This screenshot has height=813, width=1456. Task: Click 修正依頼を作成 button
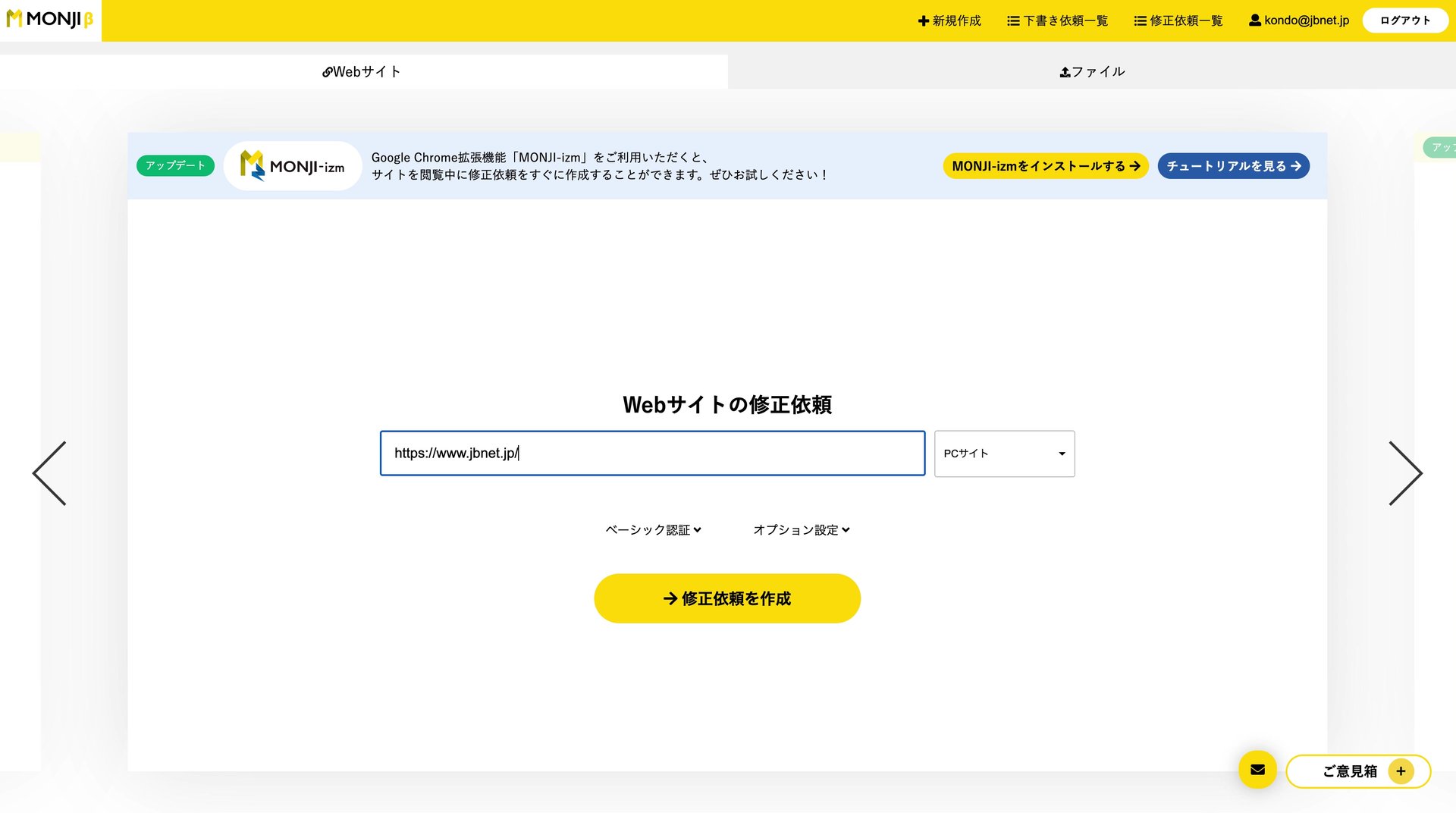(x=727, y=598)
